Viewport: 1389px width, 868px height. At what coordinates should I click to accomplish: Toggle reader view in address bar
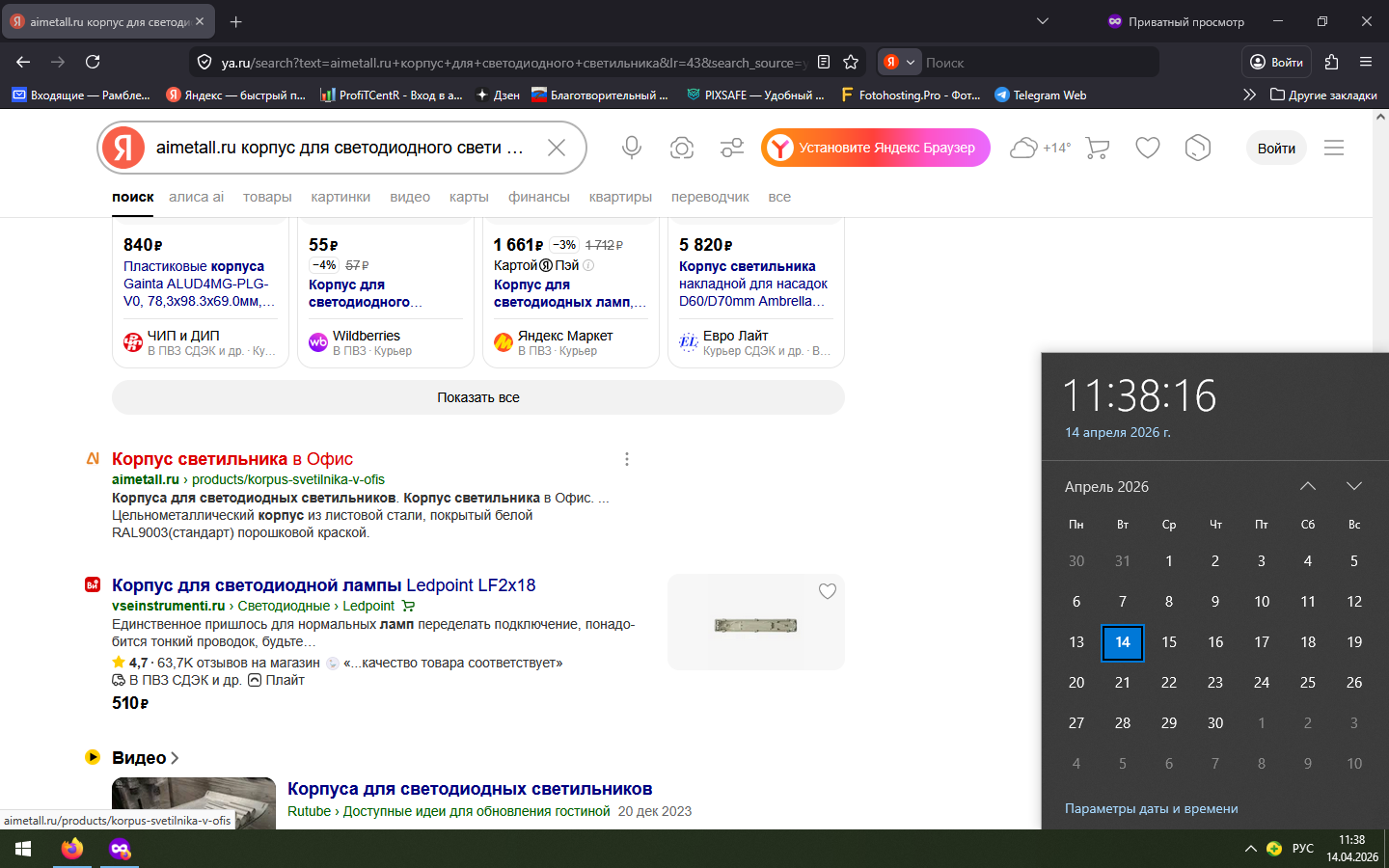pyautogui.click(x=824, y=62)
